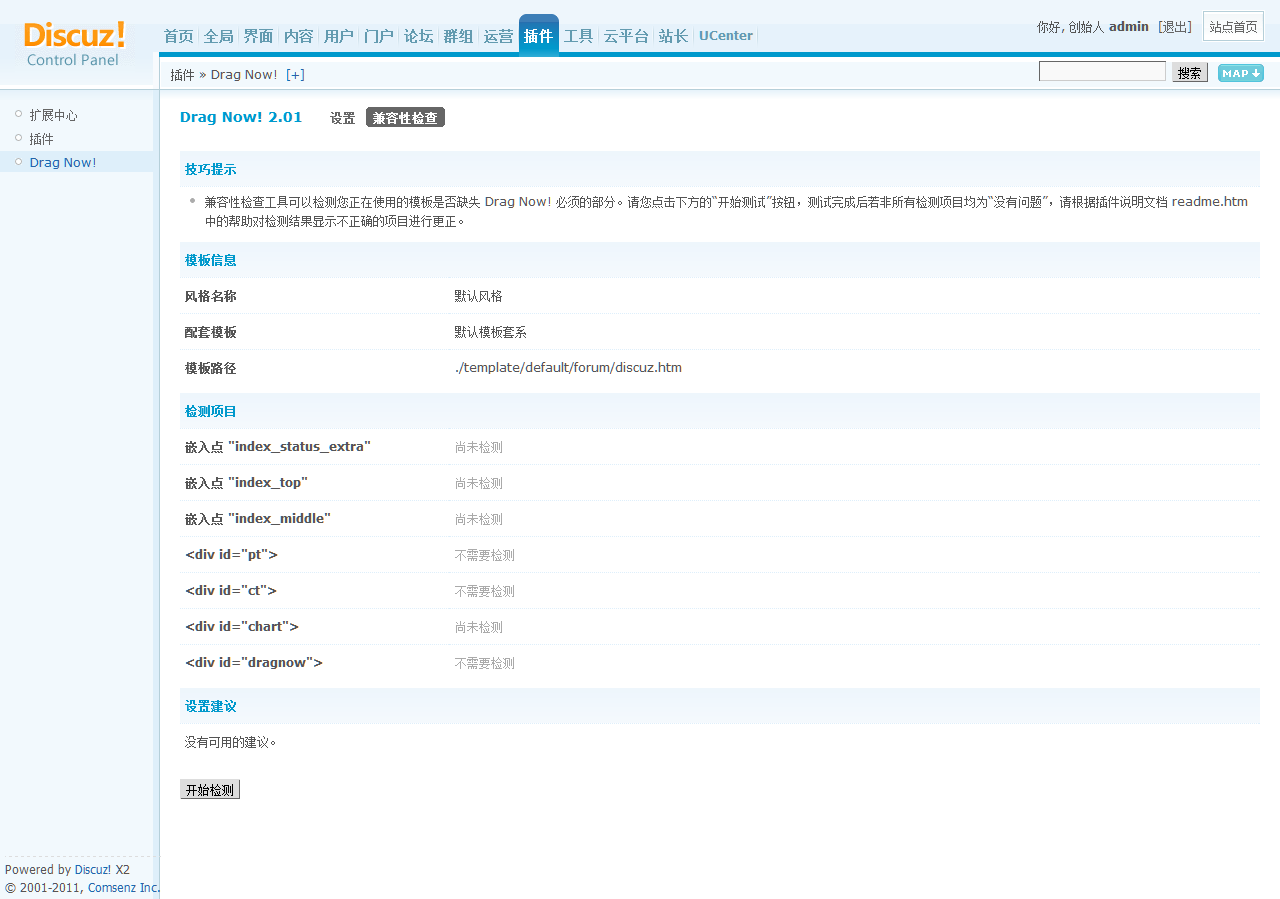
Task: Click the 风格名称 label
Action: pyautogui.click(x=211, y=296)
